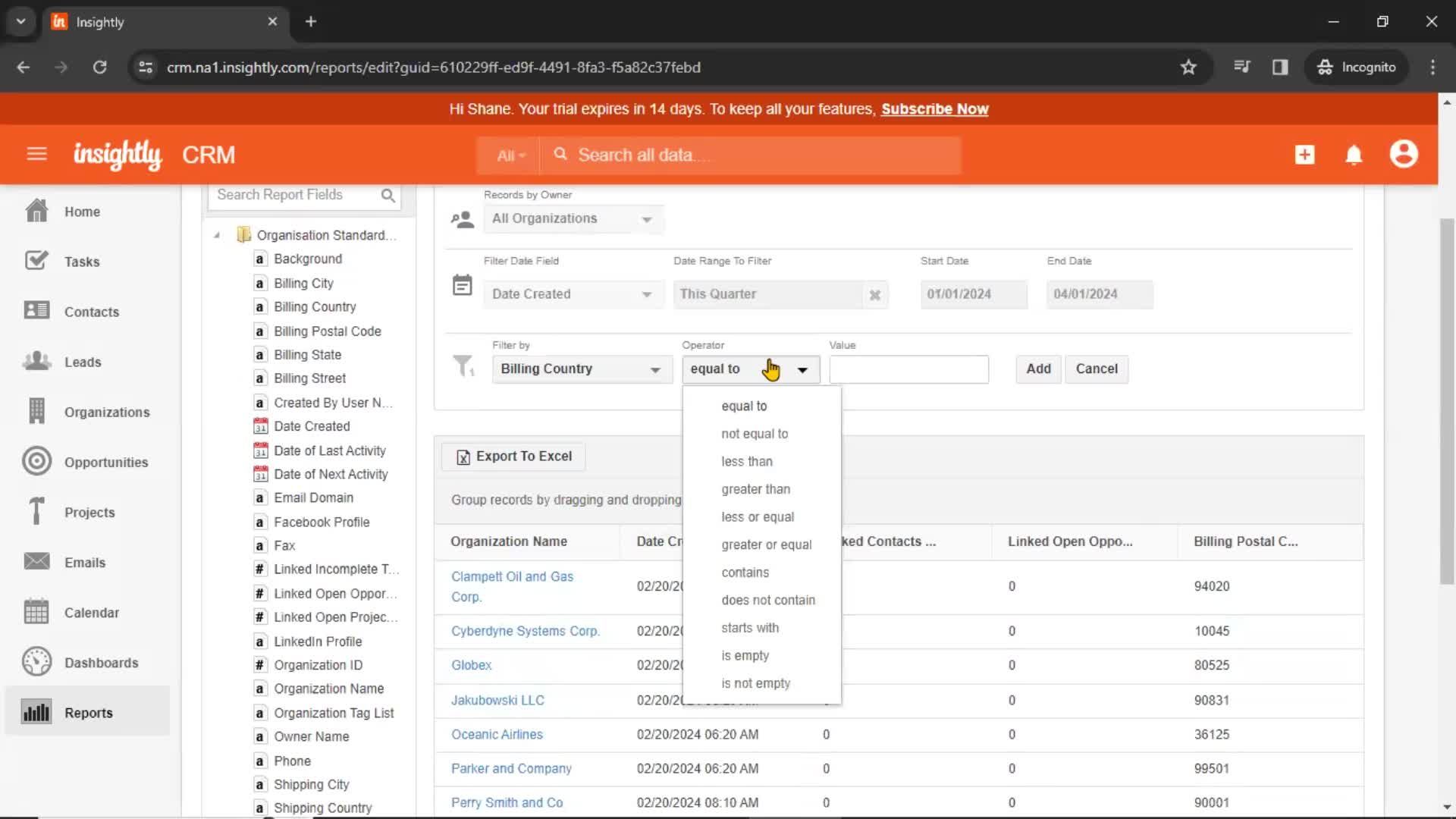Open the Filter Date Field dropdown
Viewport: 1456px width, 819px height.
[570, 293]
